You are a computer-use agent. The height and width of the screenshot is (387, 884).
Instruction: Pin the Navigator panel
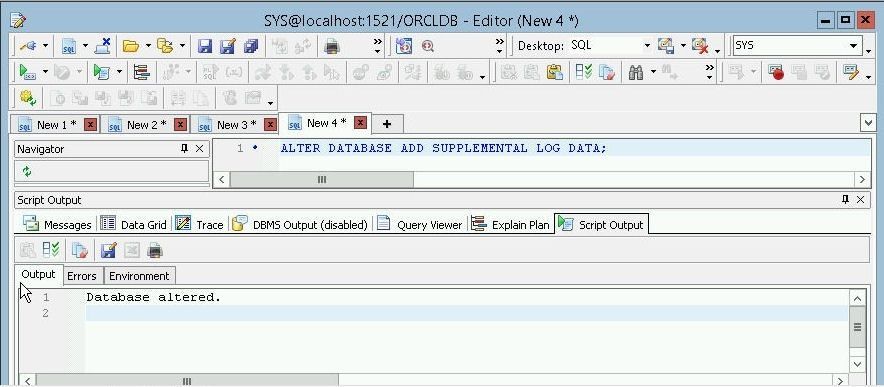pos(184,148)
